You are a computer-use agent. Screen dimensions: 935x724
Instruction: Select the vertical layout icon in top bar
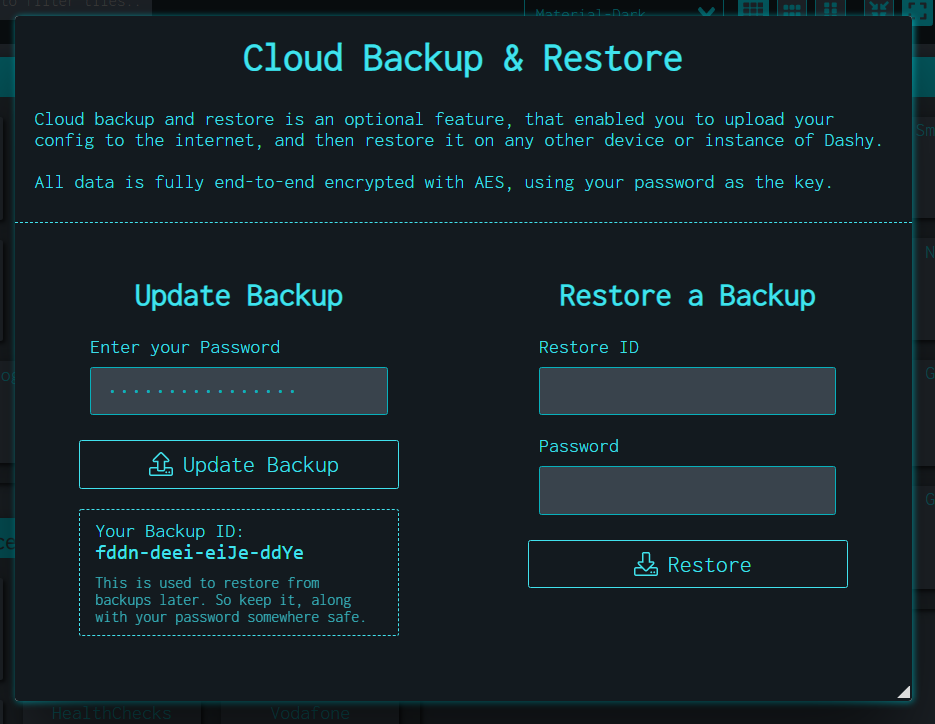pyautogui.click(x=830, y=9)
